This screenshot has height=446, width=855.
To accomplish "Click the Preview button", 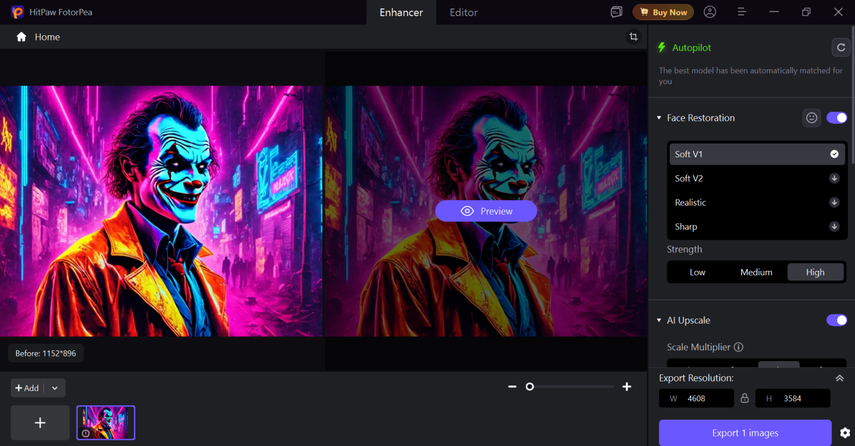I will pos(486,211).
